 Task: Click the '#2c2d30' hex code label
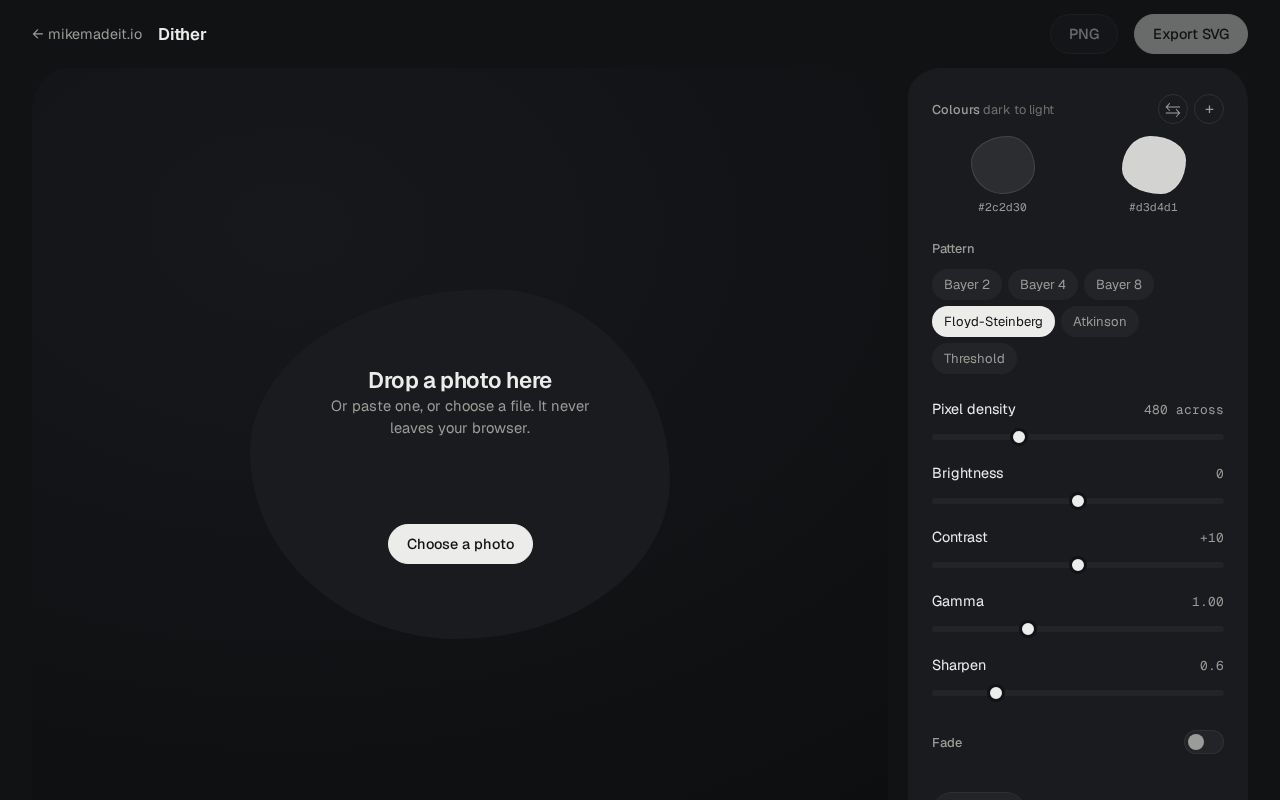tap(1003, 208)
